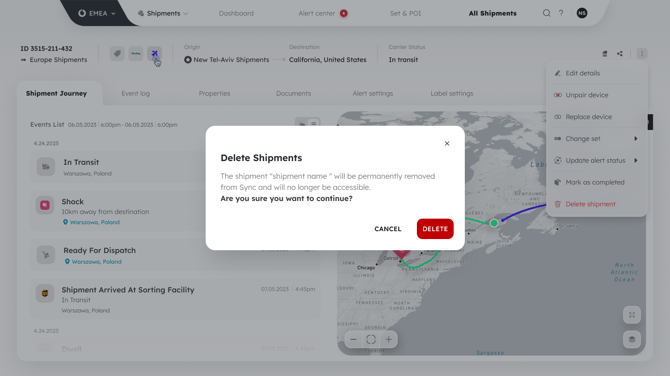Open the NS user avatar menu
Screen dimensions: 670x376
pos(582,13)
